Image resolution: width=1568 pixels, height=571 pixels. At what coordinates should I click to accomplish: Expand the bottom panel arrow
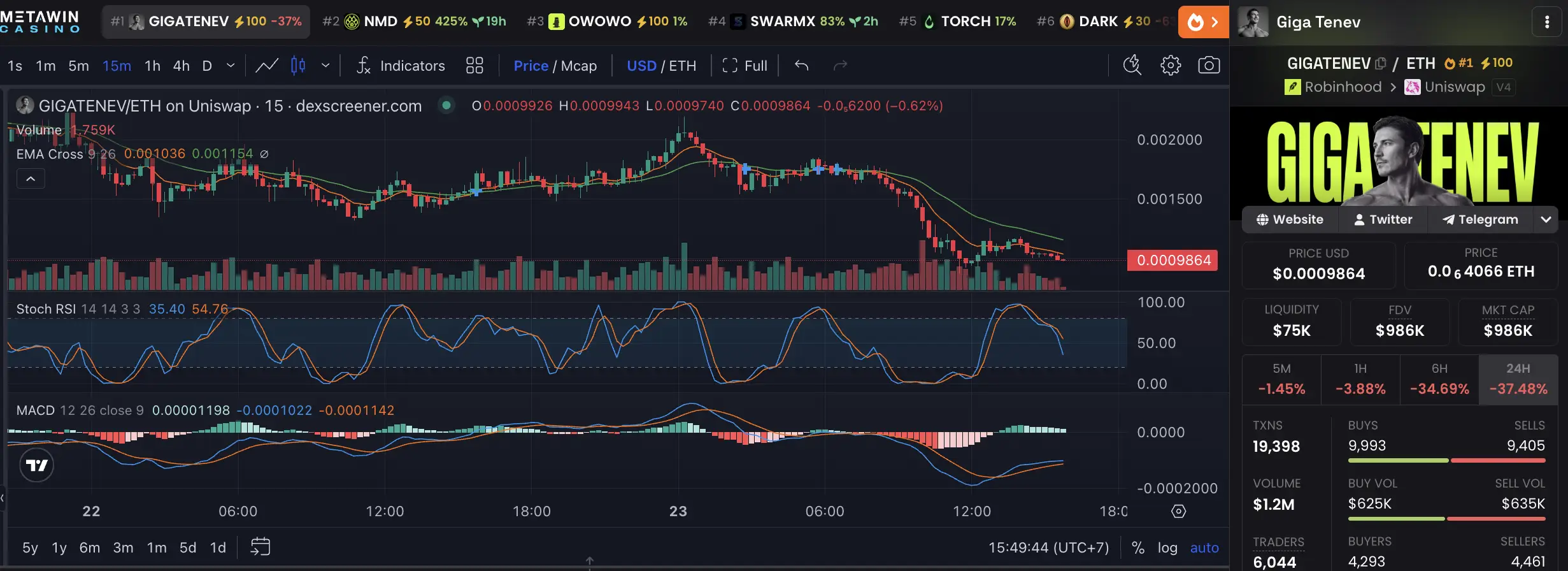[x=590, y=561]
